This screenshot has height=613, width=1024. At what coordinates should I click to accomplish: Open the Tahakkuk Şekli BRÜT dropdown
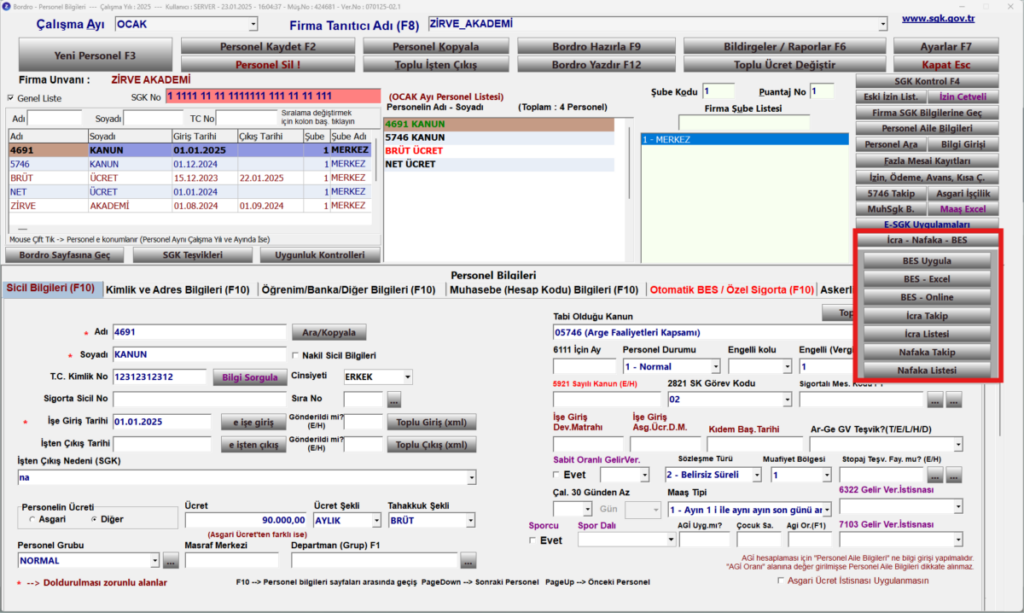pos(470,521)
